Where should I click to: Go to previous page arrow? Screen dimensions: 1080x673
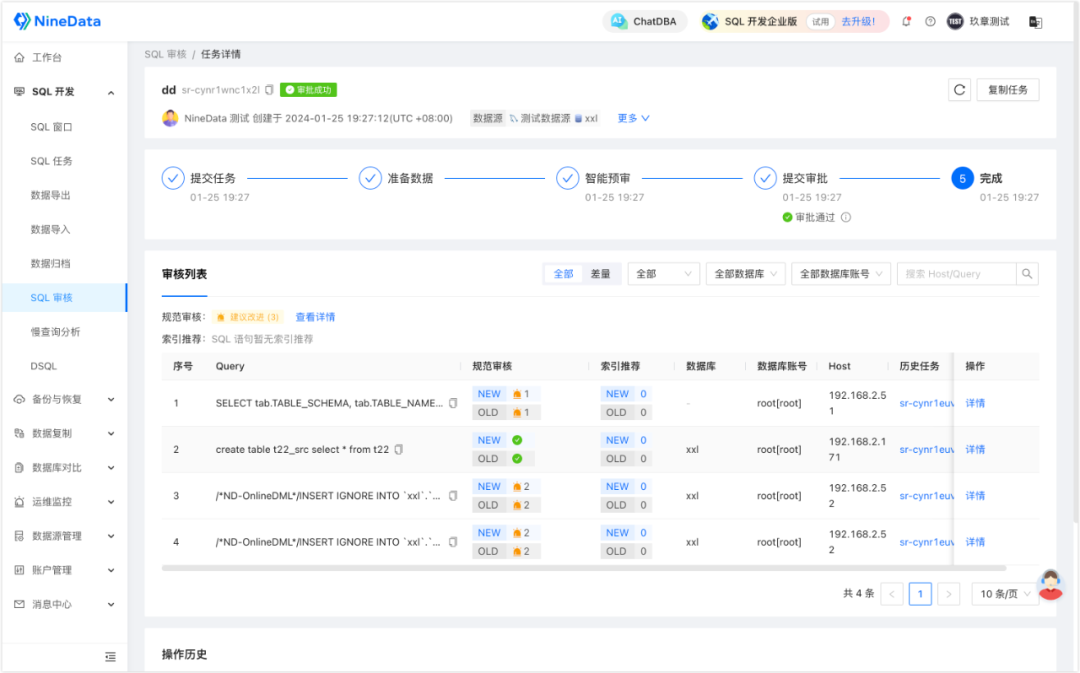(892, 594)
